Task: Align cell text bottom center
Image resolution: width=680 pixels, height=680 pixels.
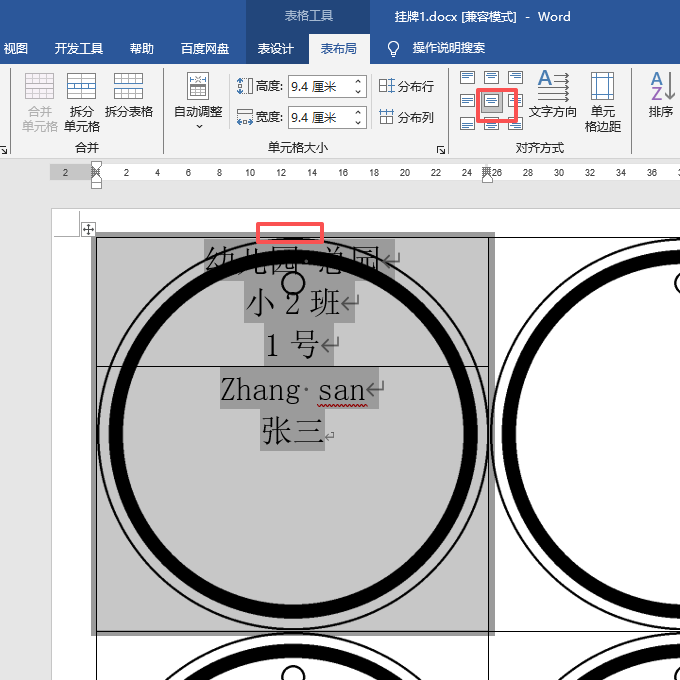Action: 491,125
